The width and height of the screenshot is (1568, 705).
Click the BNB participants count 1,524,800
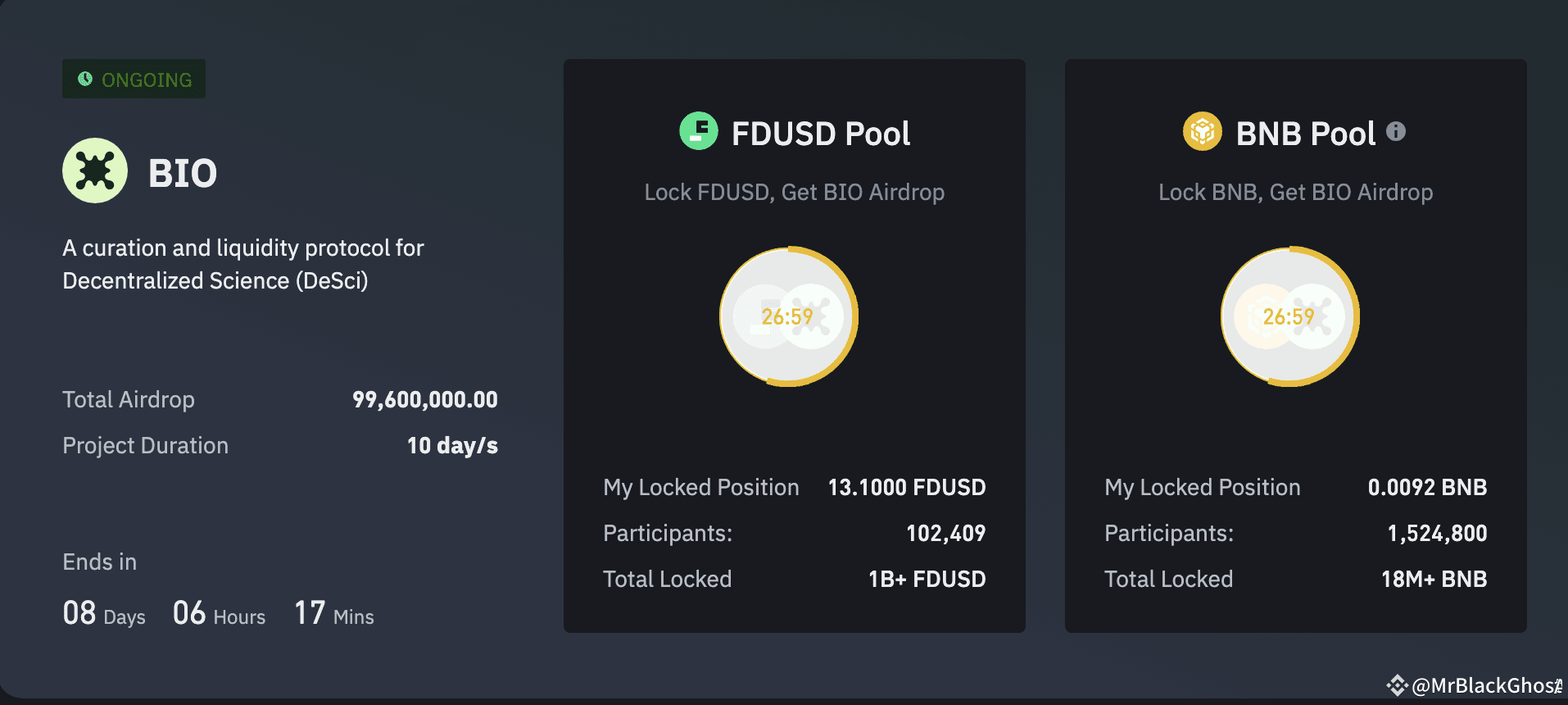point(1437,533)
